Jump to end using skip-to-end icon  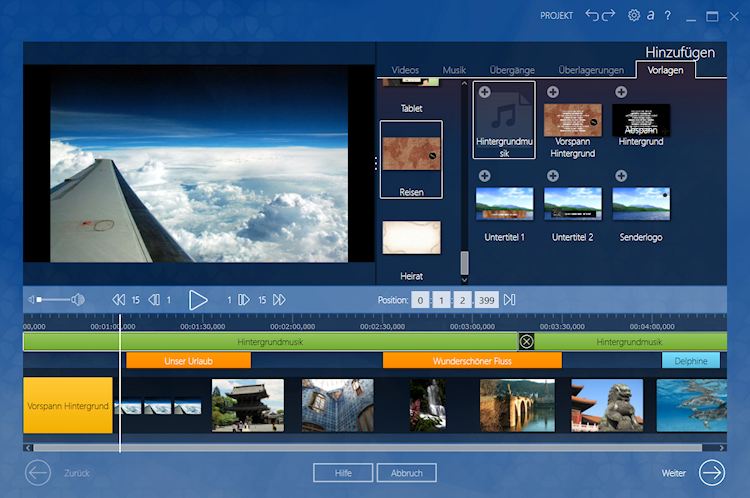click(x=509, y=299)
